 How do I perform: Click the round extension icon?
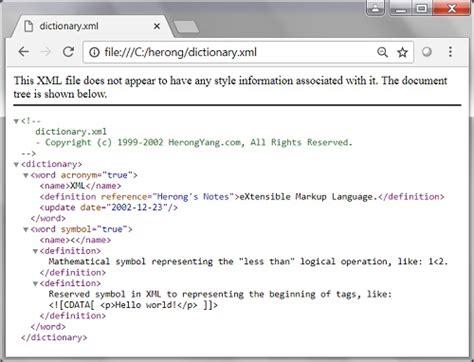point(427,52)
